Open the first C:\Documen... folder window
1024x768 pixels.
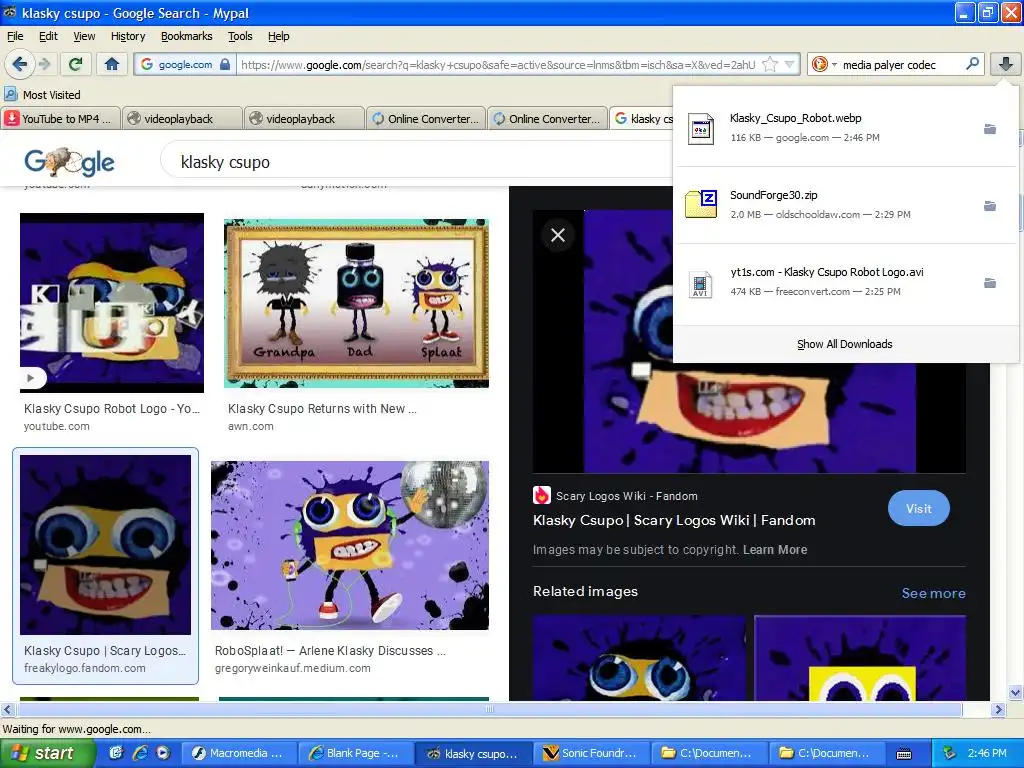708,753
